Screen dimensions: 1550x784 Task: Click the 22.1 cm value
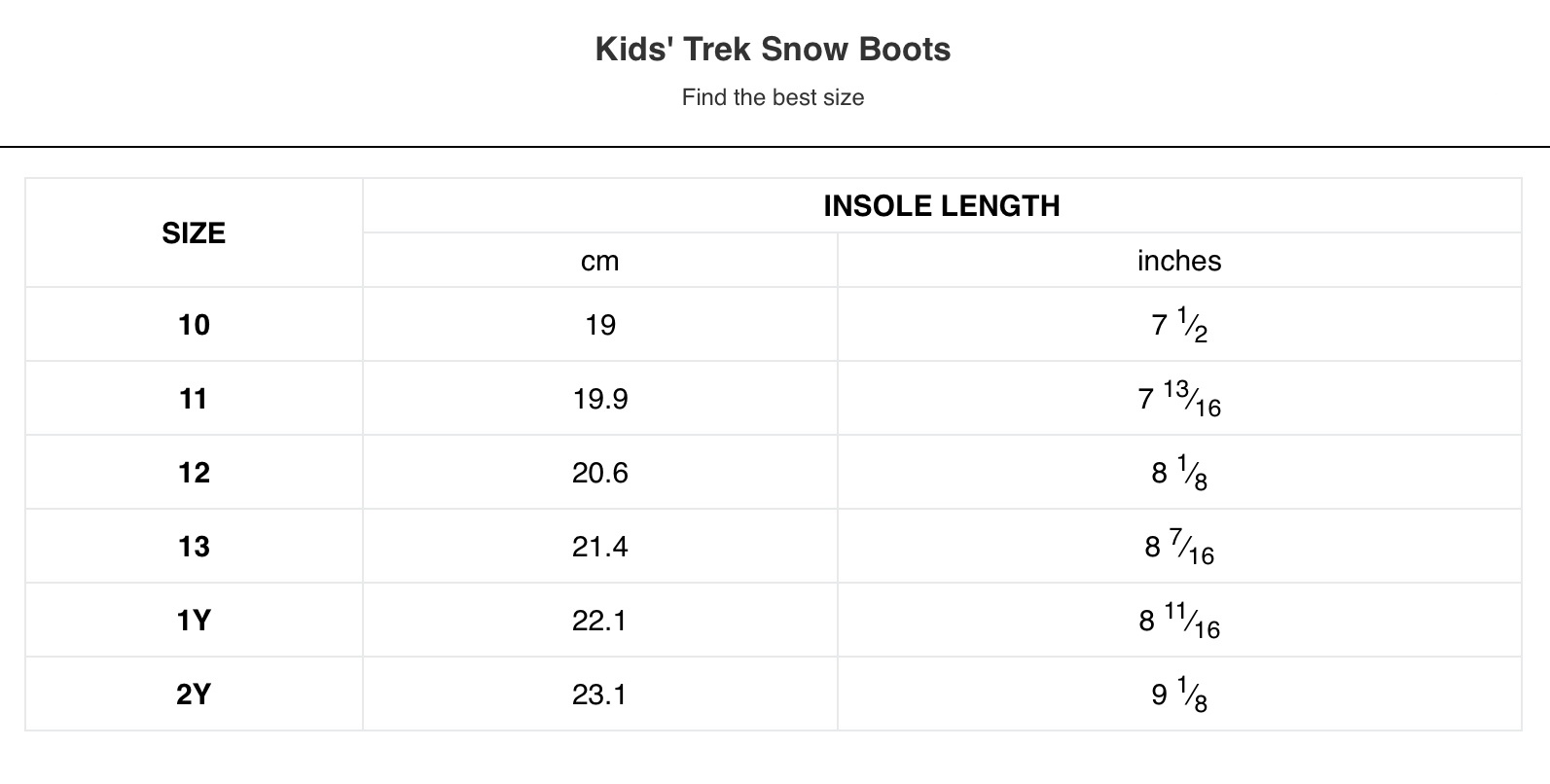[600, 621]
